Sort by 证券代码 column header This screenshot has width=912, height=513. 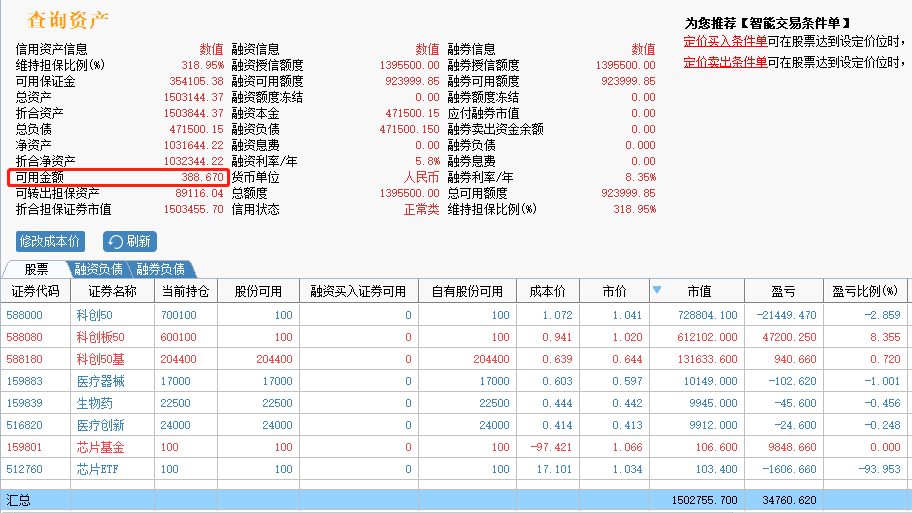(35, 291)
